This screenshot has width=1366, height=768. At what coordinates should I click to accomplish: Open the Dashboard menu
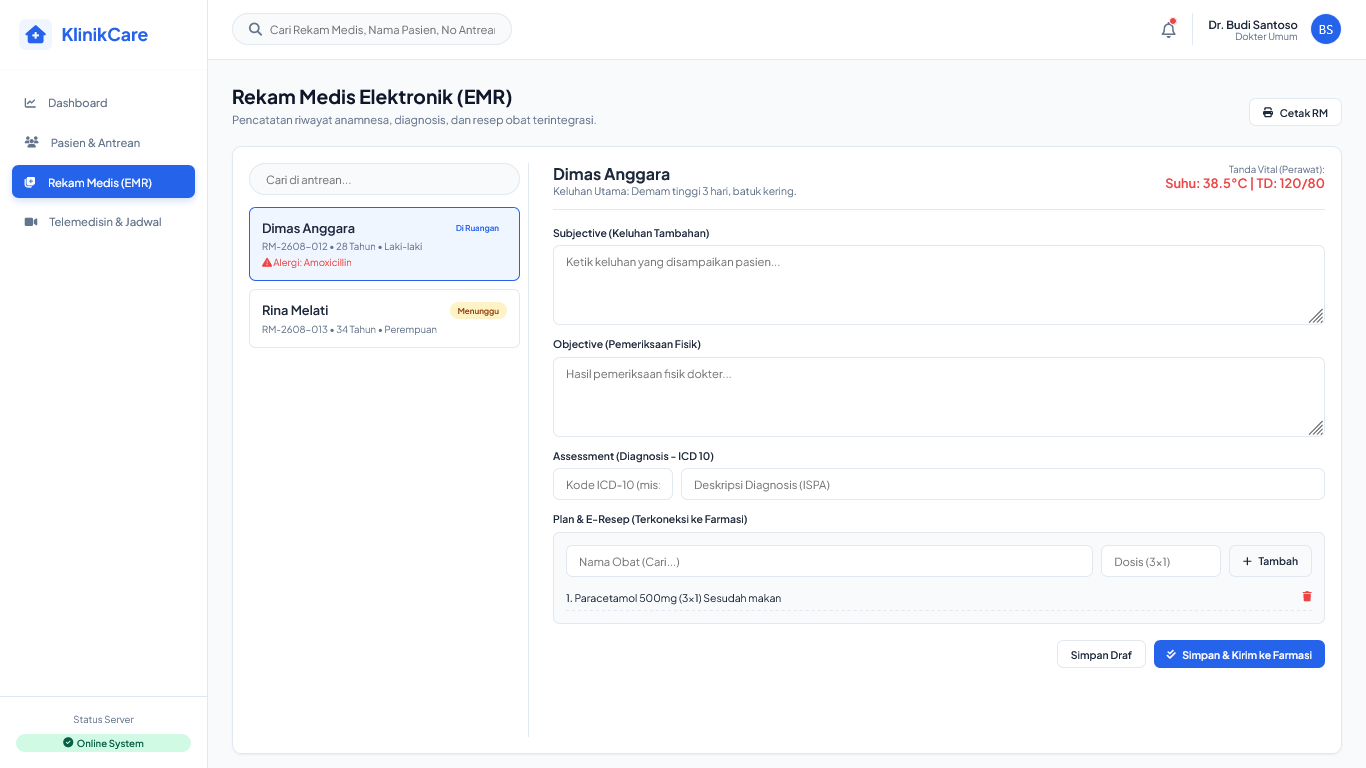pos(104,103)
